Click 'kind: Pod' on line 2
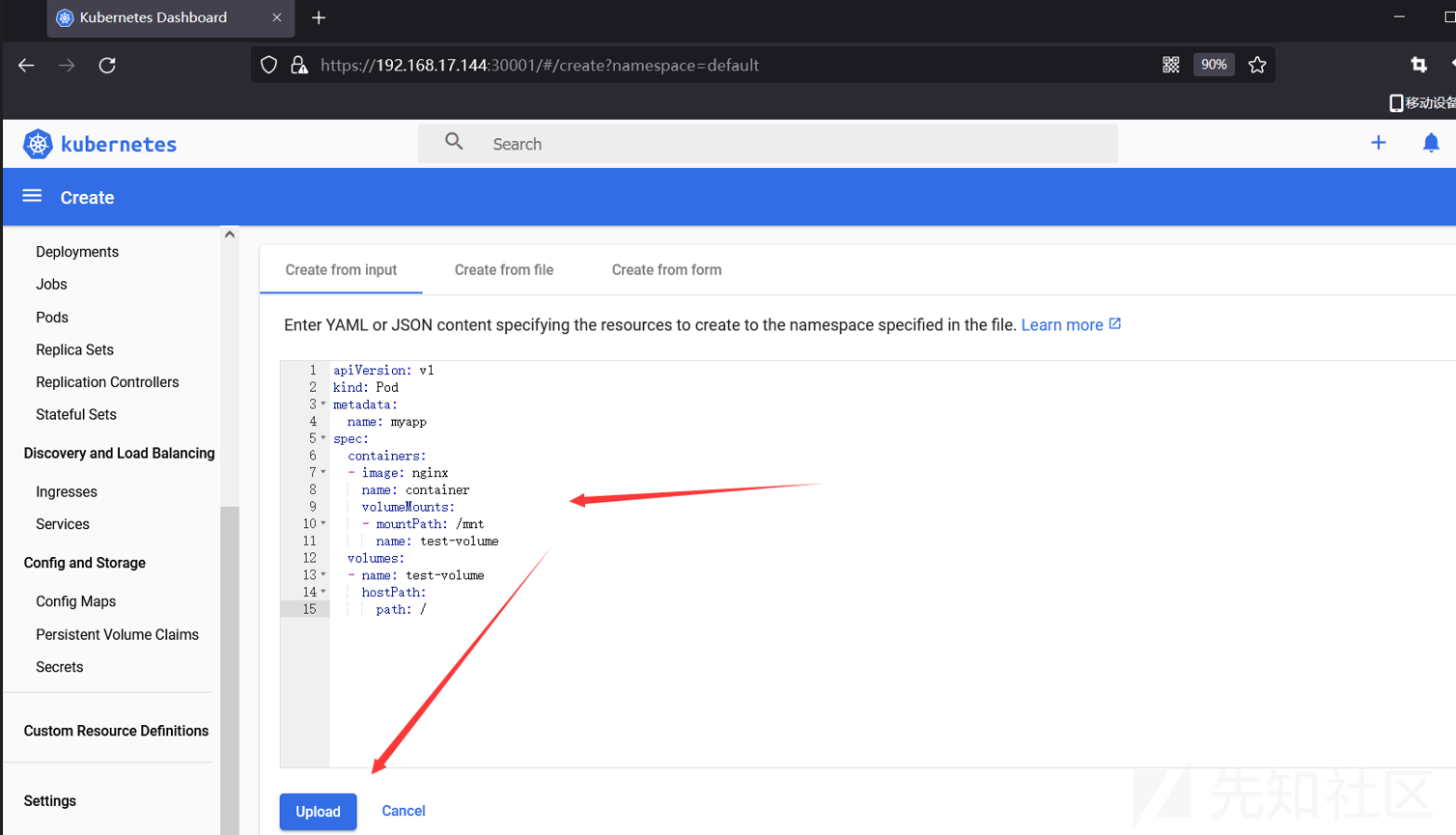The image size is (1456, 835). (x=366, y=388)
